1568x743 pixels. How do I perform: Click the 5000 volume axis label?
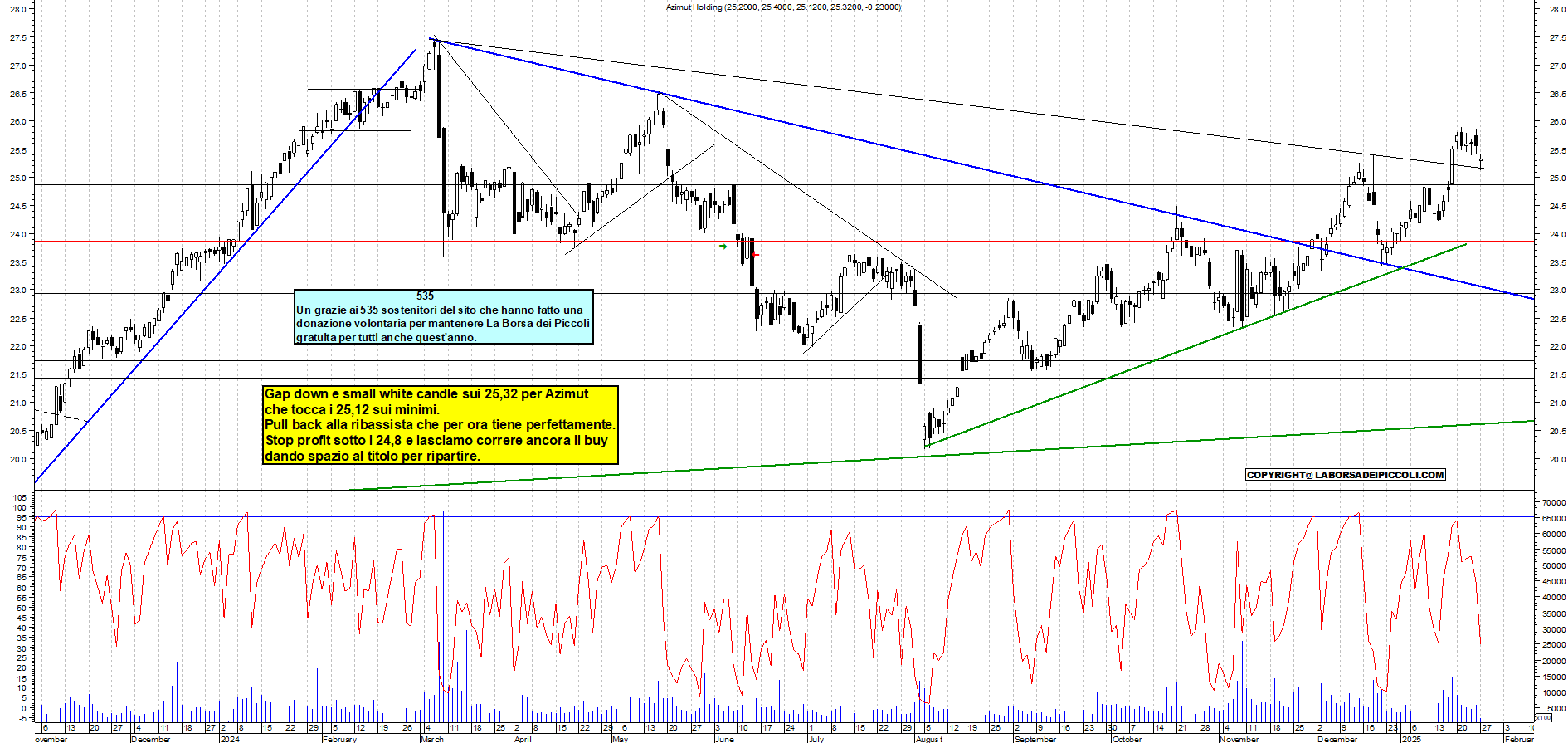[x=1556, y=709]
